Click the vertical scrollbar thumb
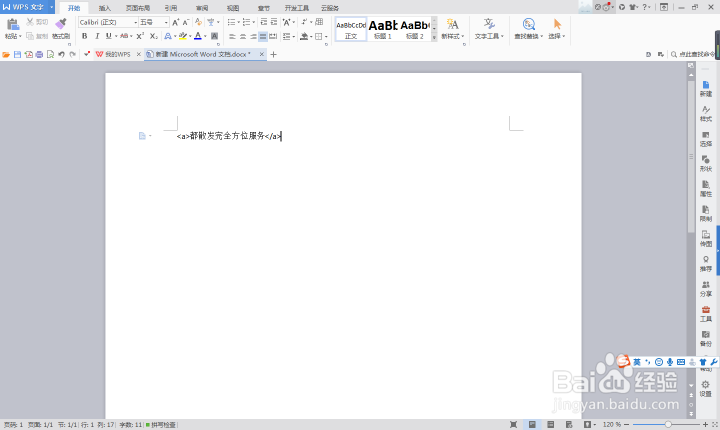The width and height of the screenshot is (720, 430). click(691, 156)
